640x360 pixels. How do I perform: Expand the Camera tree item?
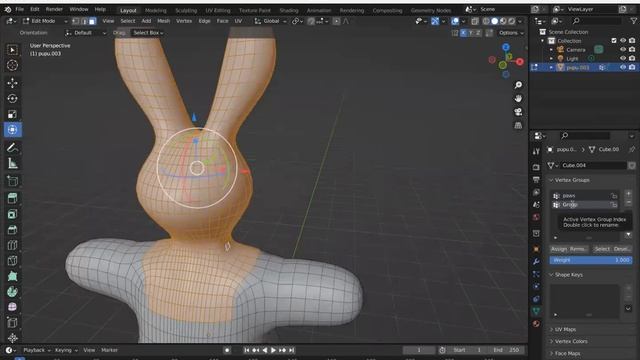551,50
